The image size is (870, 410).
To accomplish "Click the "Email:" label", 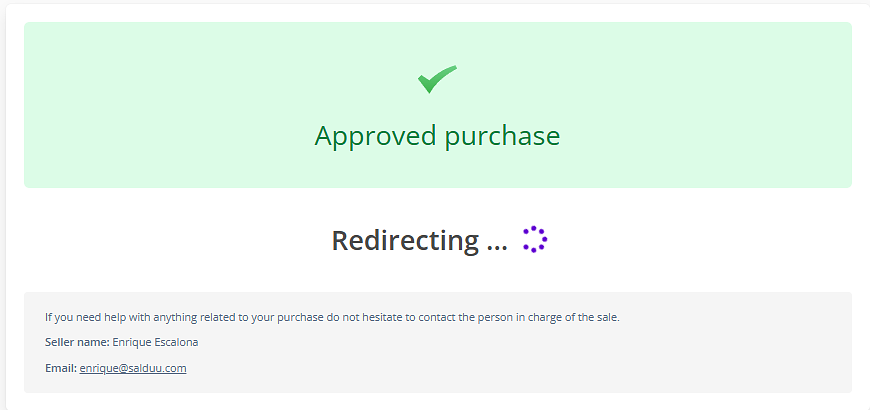I will point(60,368).
